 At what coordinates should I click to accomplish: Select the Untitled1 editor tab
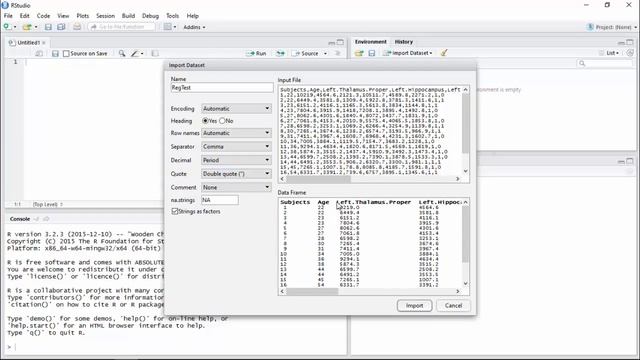pos(29,42)
